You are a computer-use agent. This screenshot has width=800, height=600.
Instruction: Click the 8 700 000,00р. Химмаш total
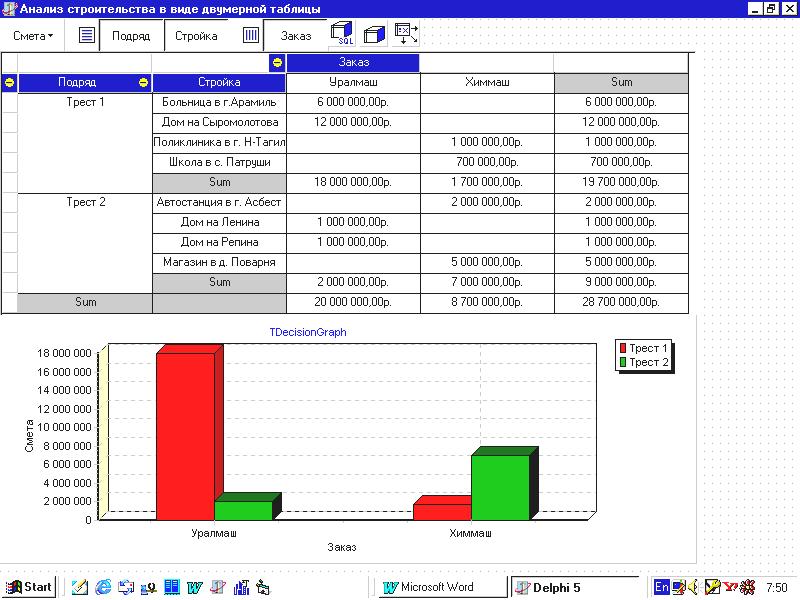tap(487, 302)
